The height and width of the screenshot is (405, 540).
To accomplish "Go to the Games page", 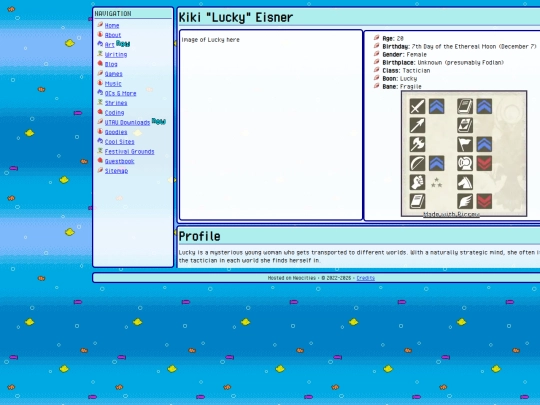I will 113,74.
